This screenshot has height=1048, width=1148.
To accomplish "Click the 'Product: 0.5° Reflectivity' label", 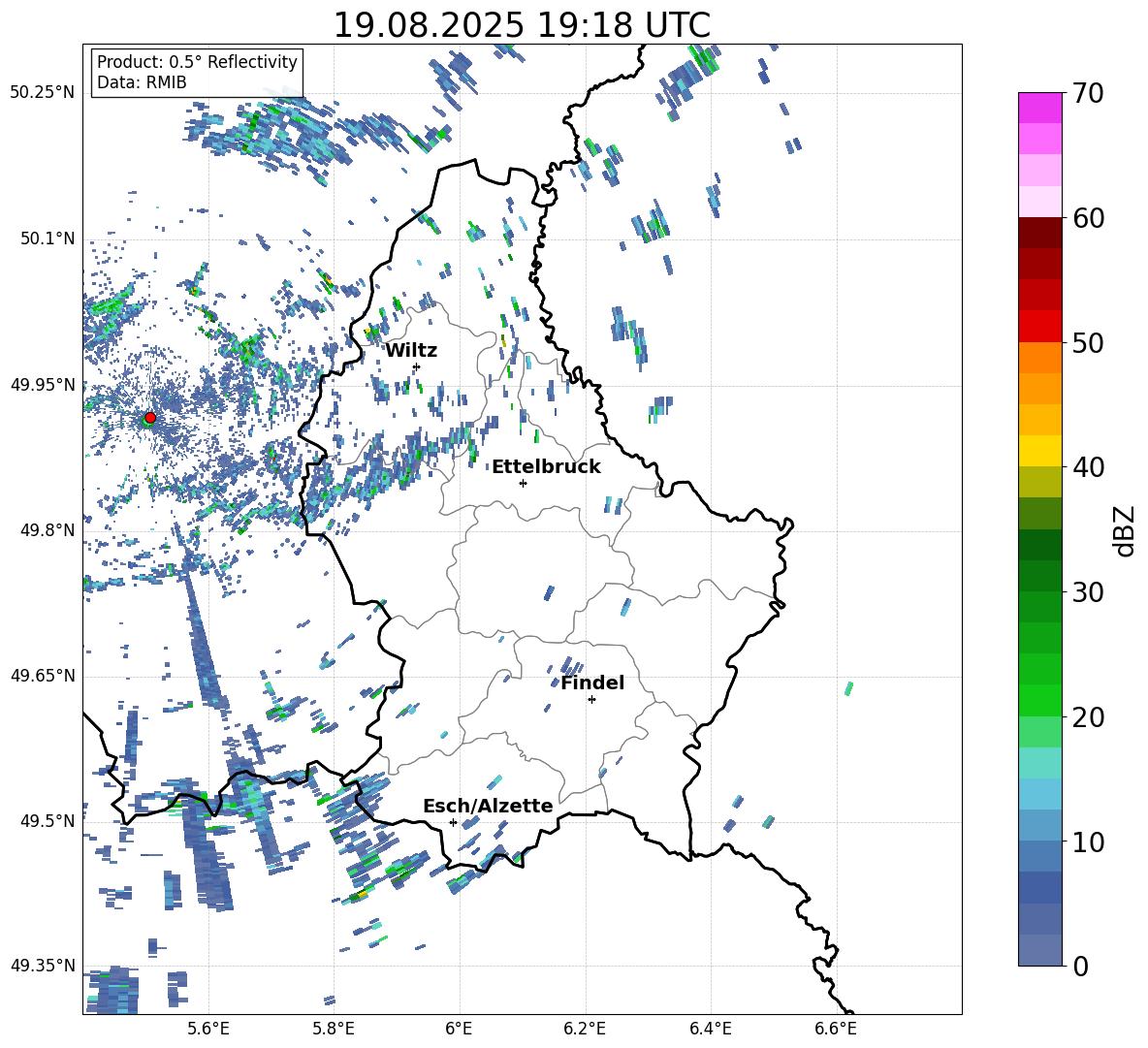I will (197, 61).
